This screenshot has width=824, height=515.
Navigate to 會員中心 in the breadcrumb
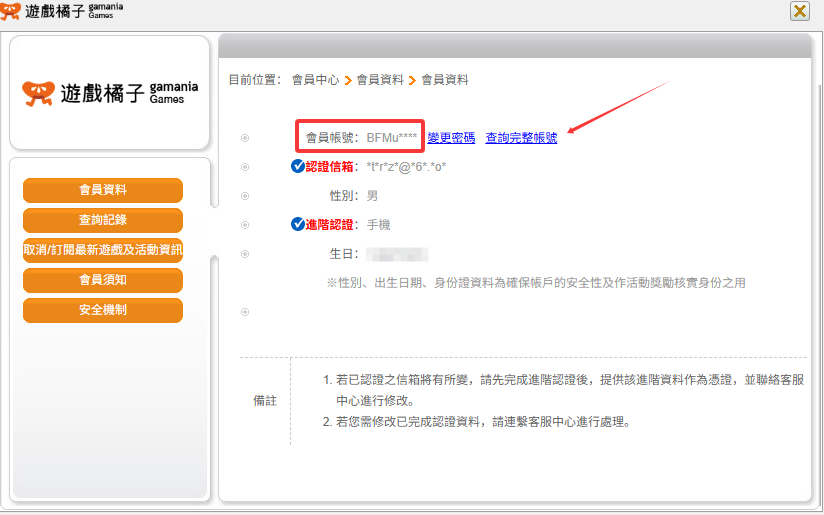pos(315,79)
